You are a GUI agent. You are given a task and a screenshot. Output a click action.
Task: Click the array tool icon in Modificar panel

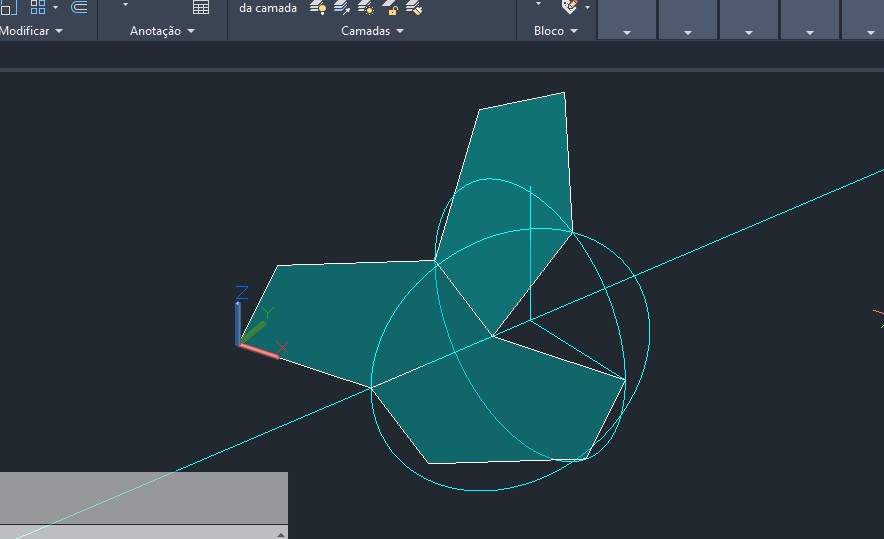click(x=38, y=7)
